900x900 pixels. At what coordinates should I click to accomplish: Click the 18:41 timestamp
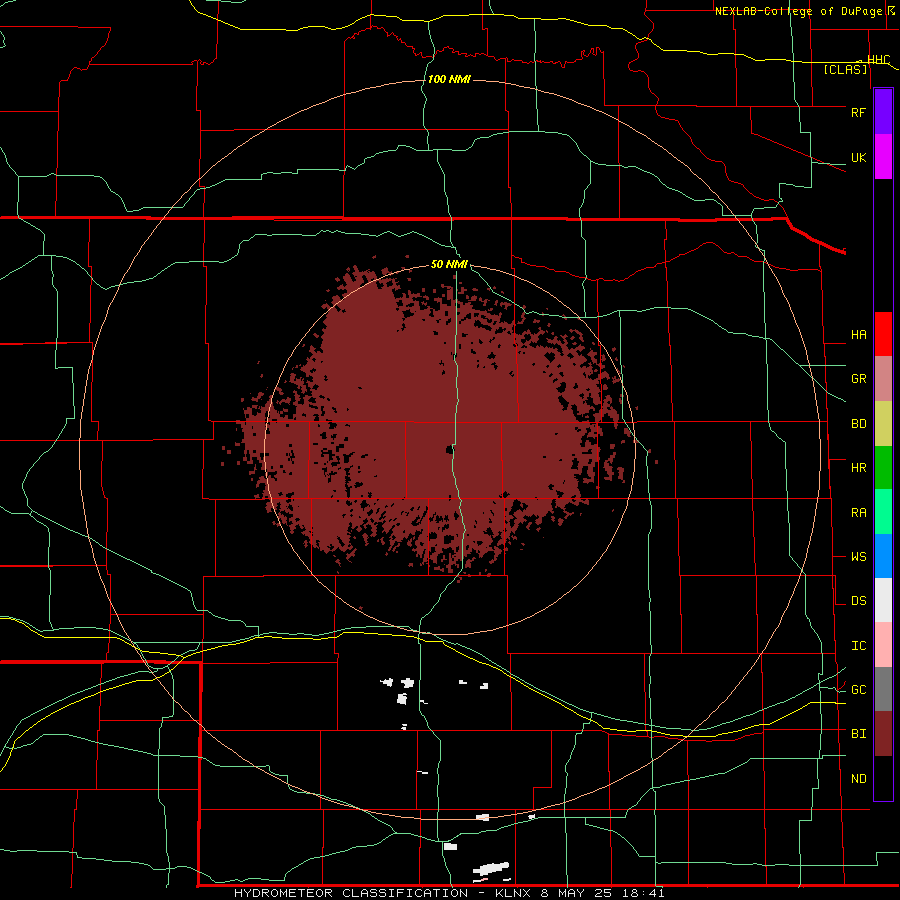[645, 893]
